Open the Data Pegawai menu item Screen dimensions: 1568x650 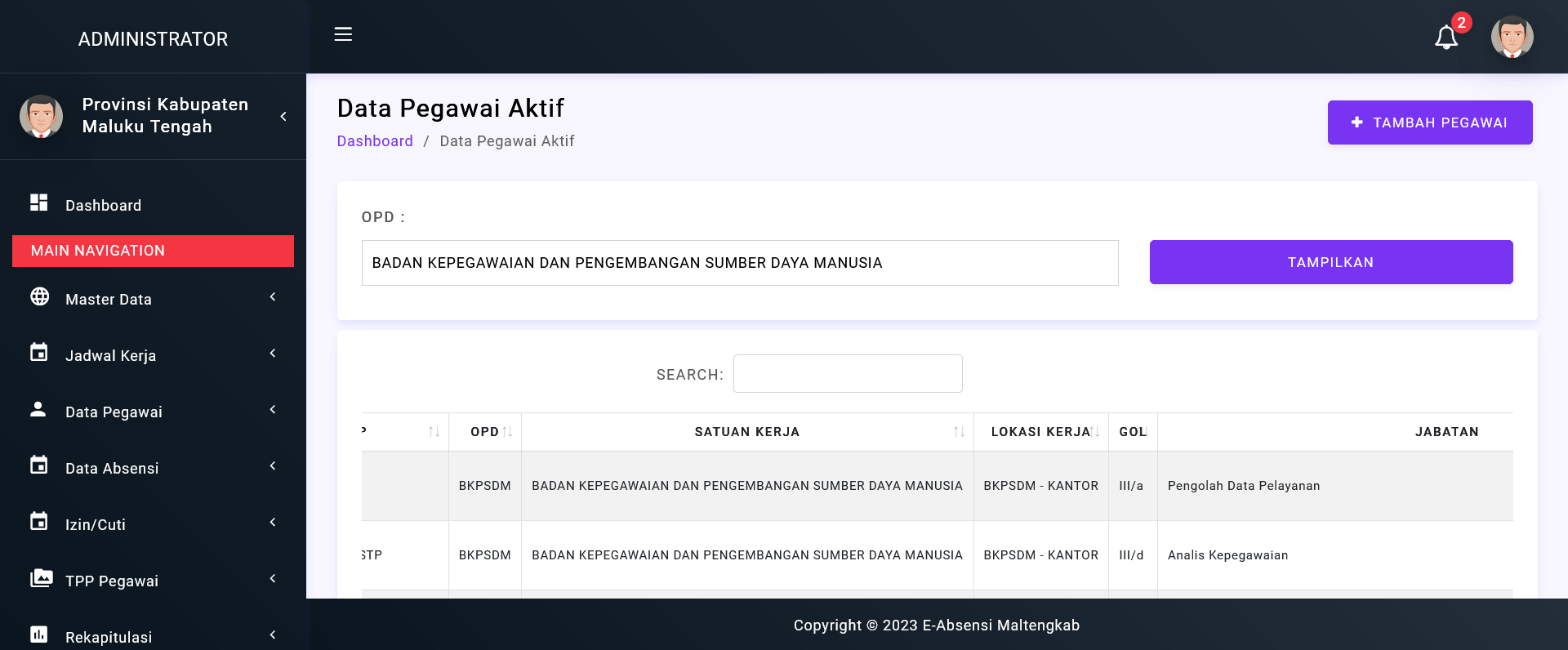(x=153, y=412)
